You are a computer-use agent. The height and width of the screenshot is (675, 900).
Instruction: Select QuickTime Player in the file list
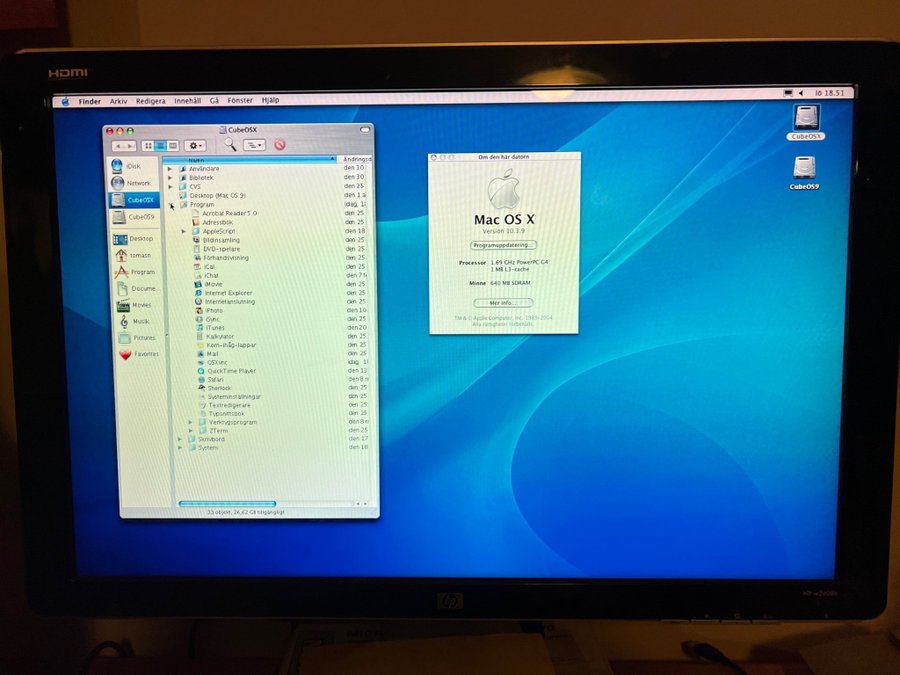click(230, 371)
